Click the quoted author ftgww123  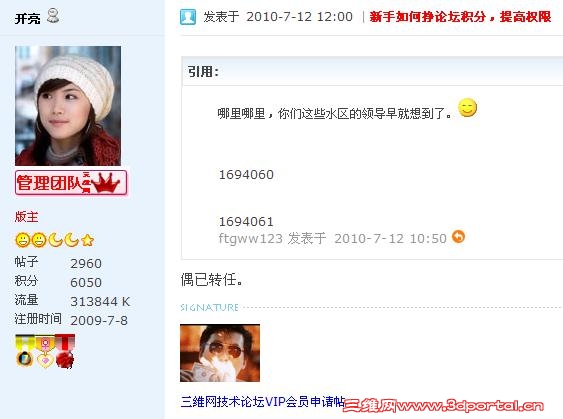coord(251,238)
